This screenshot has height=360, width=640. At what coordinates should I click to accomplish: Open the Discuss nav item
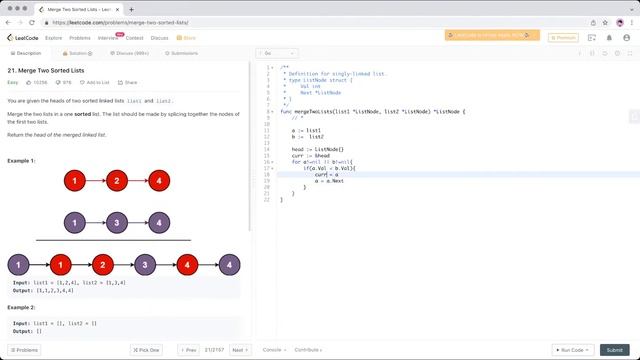coord(159,38)
